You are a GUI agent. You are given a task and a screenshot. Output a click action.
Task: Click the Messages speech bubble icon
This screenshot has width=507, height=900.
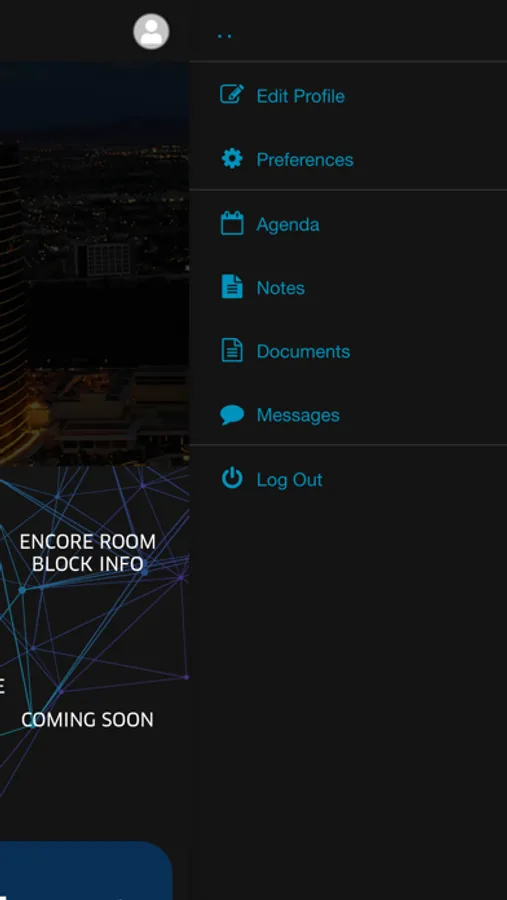pyautogui.click(x=232, y=414)
